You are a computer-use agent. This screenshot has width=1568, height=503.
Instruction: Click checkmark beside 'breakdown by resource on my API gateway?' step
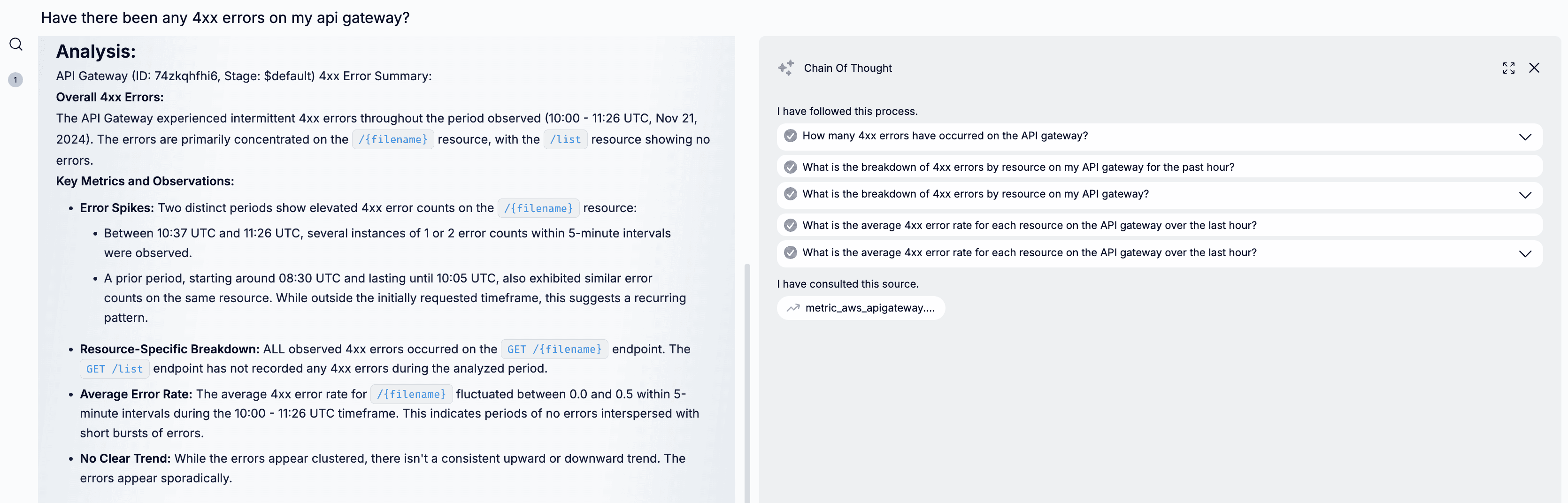point(790,194)
